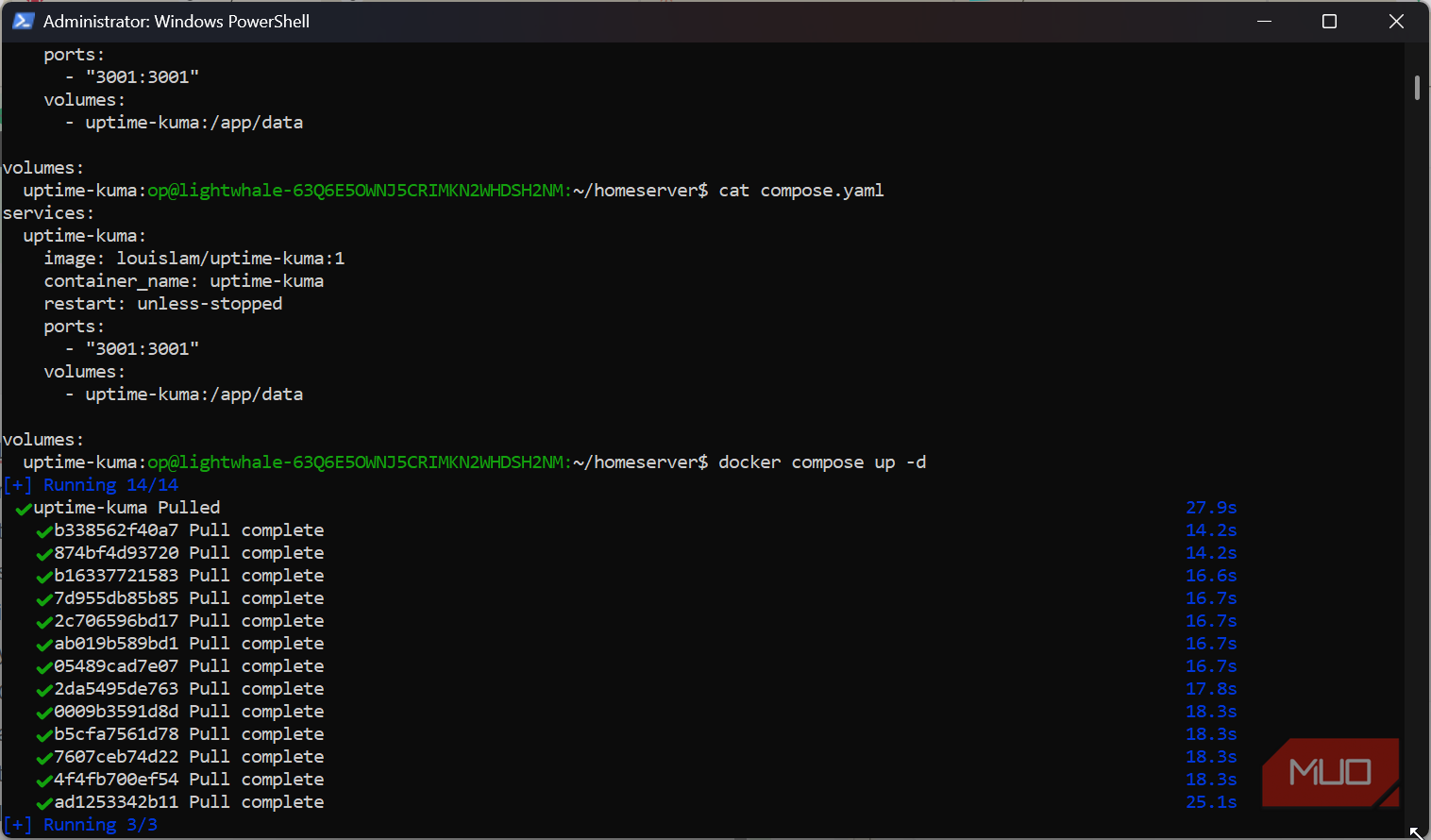The image size is (1431, 840).
Task: Click the 'container_name: uptime-kuma' line
Action: (x=184, y=281)
